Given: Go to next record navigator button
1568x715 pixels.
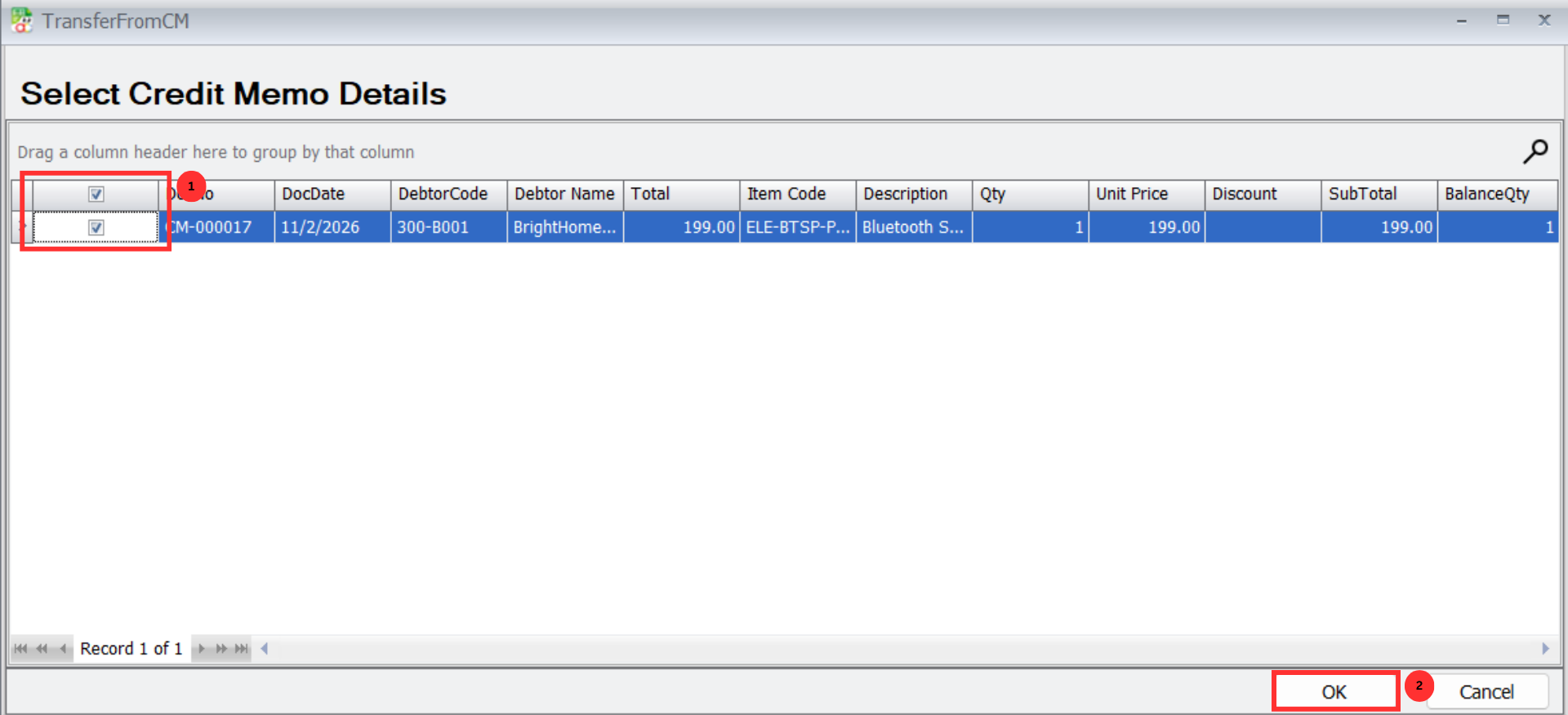Looking at the screenshot, I should (x=201, y=649).
